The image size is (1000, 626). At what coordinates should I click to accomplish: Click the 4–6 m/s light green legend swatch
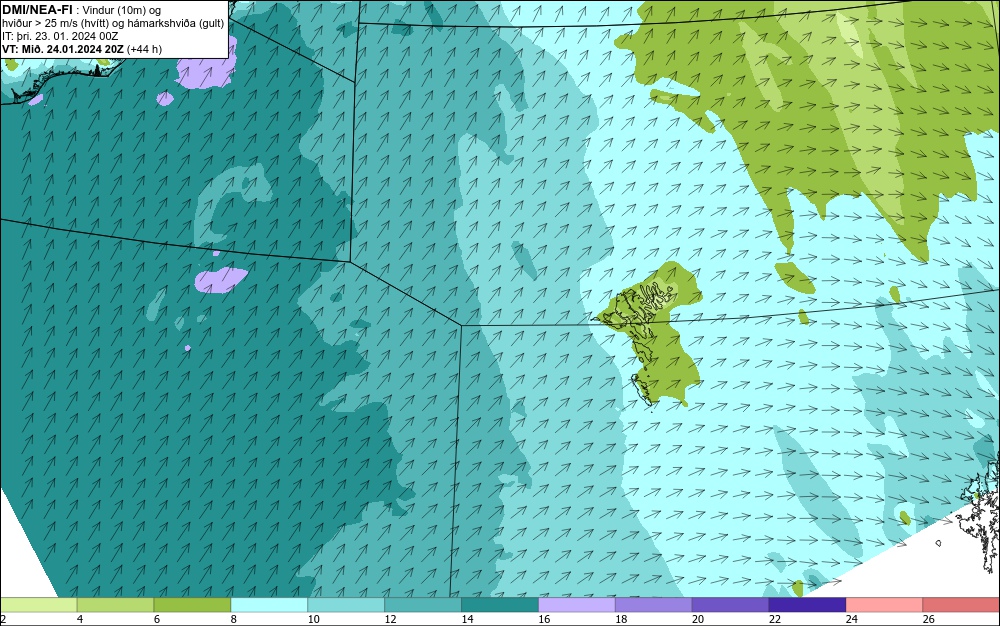pyautogui.click(x=115, y=604)
